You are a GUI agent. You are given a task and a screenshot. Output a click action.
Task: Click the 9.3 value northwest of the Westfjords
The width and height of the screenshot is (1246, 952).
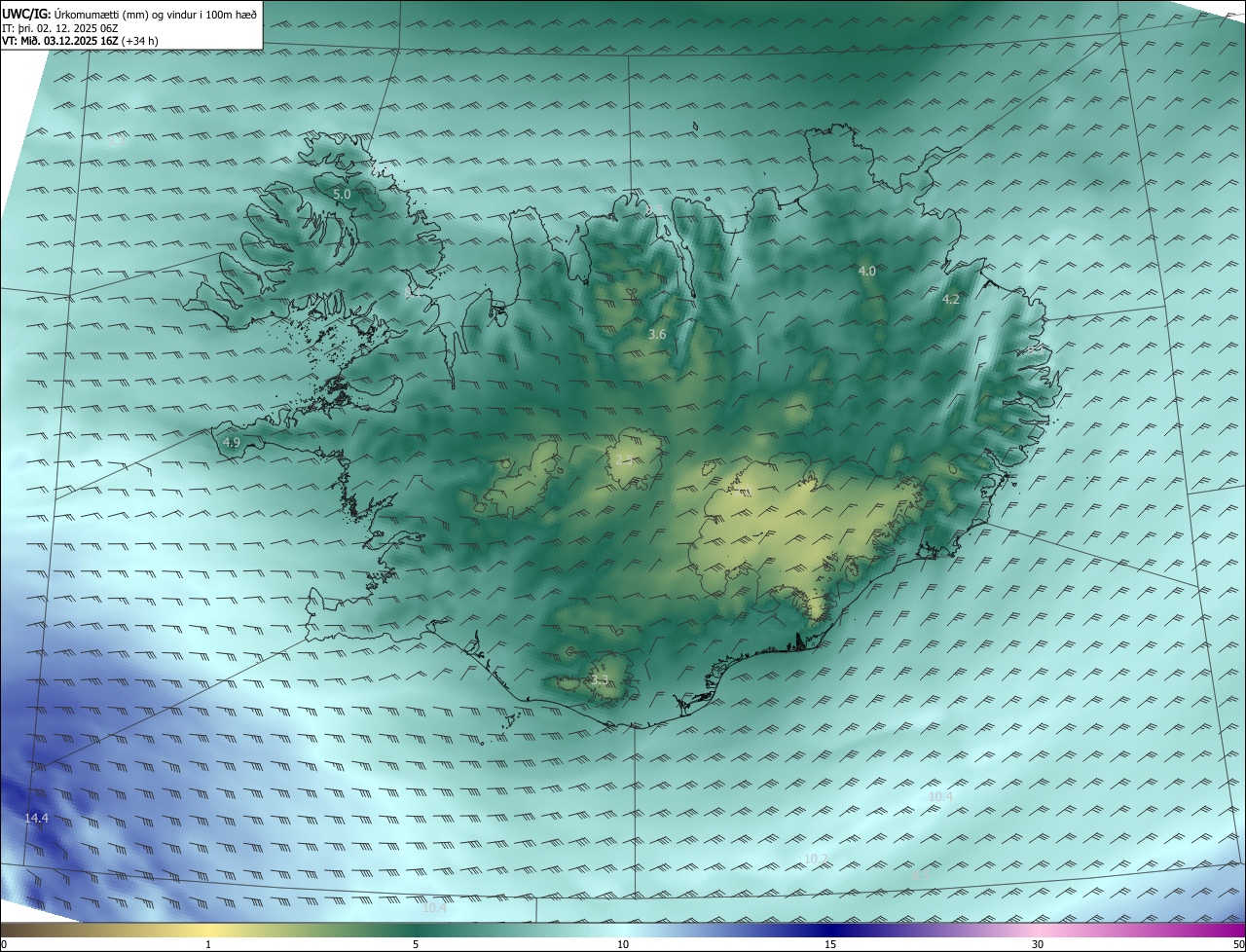point(116,142)
